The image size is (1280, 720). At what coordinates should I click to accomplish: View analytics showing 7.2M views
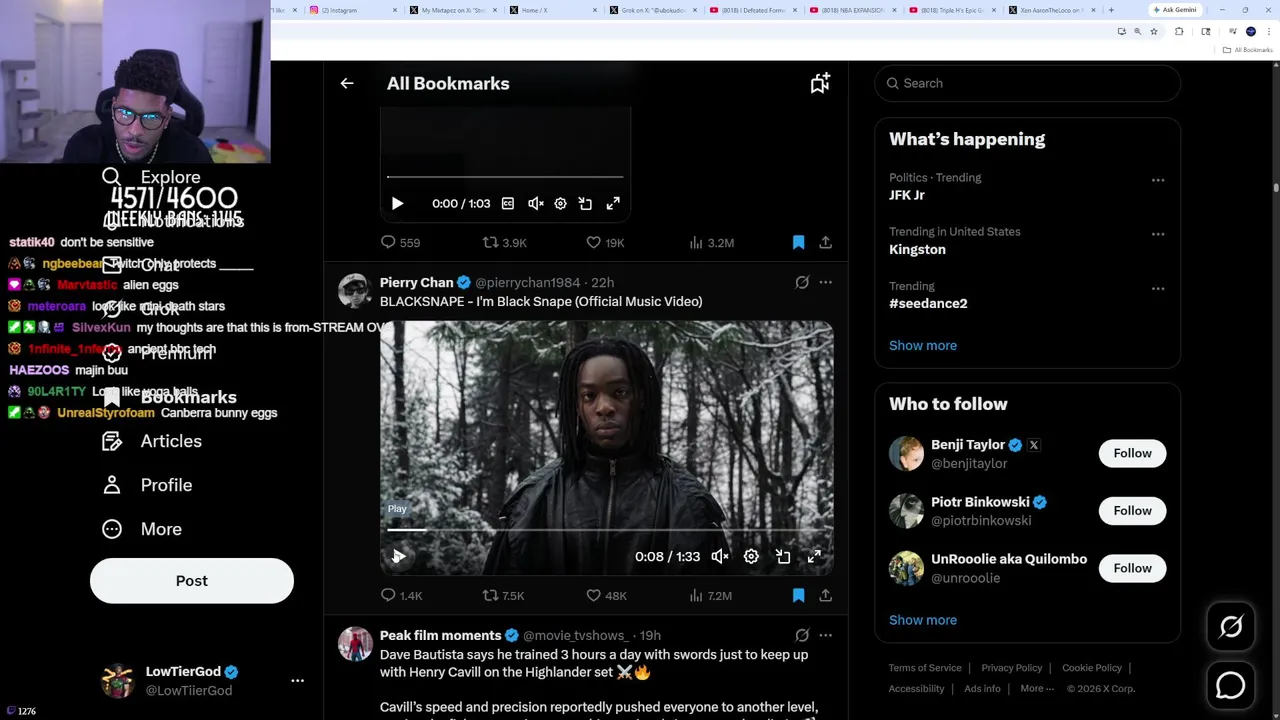click(711, 595)
